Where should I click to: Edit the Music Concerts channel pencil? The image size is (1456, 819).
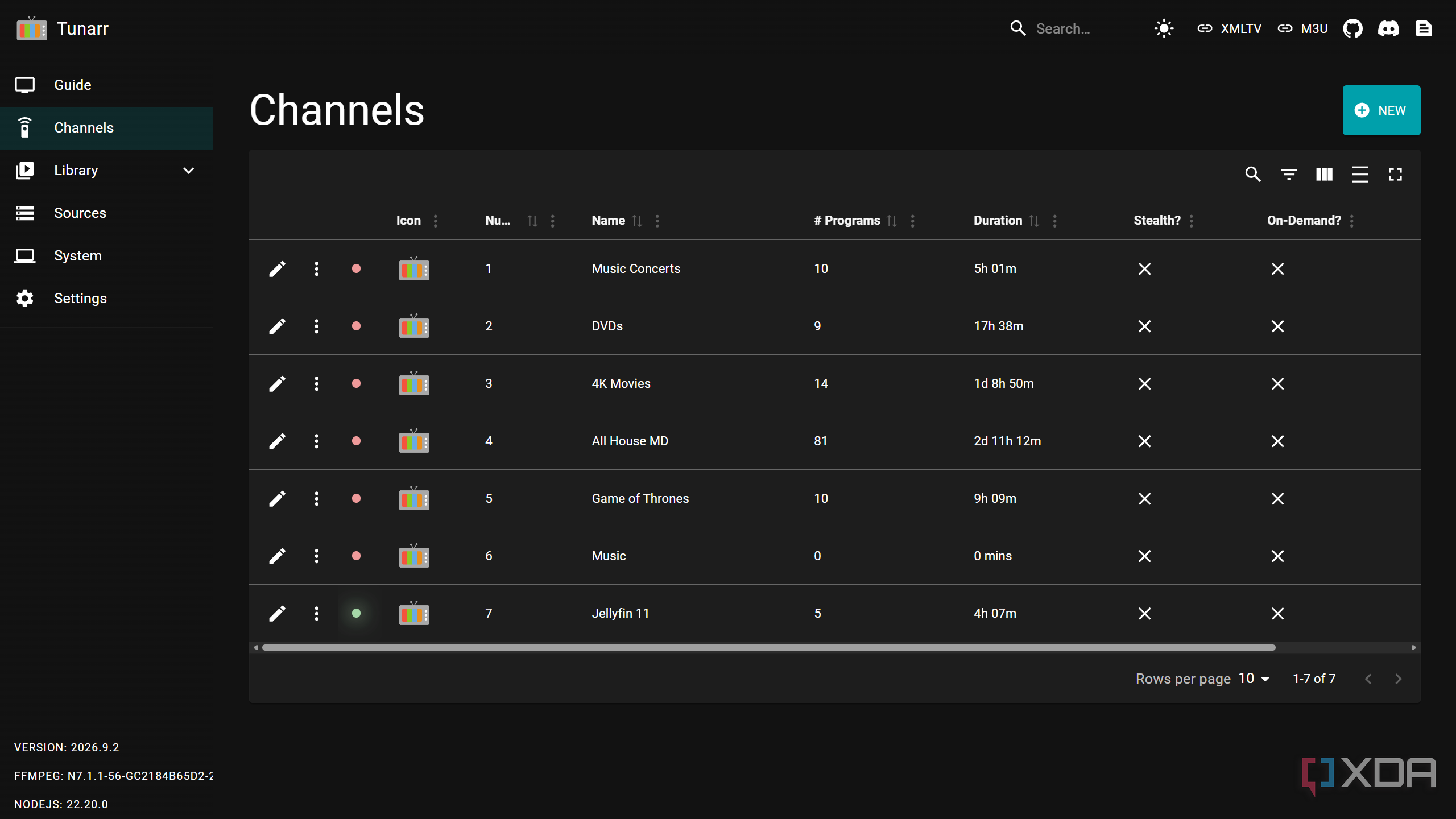coord(277,269)
